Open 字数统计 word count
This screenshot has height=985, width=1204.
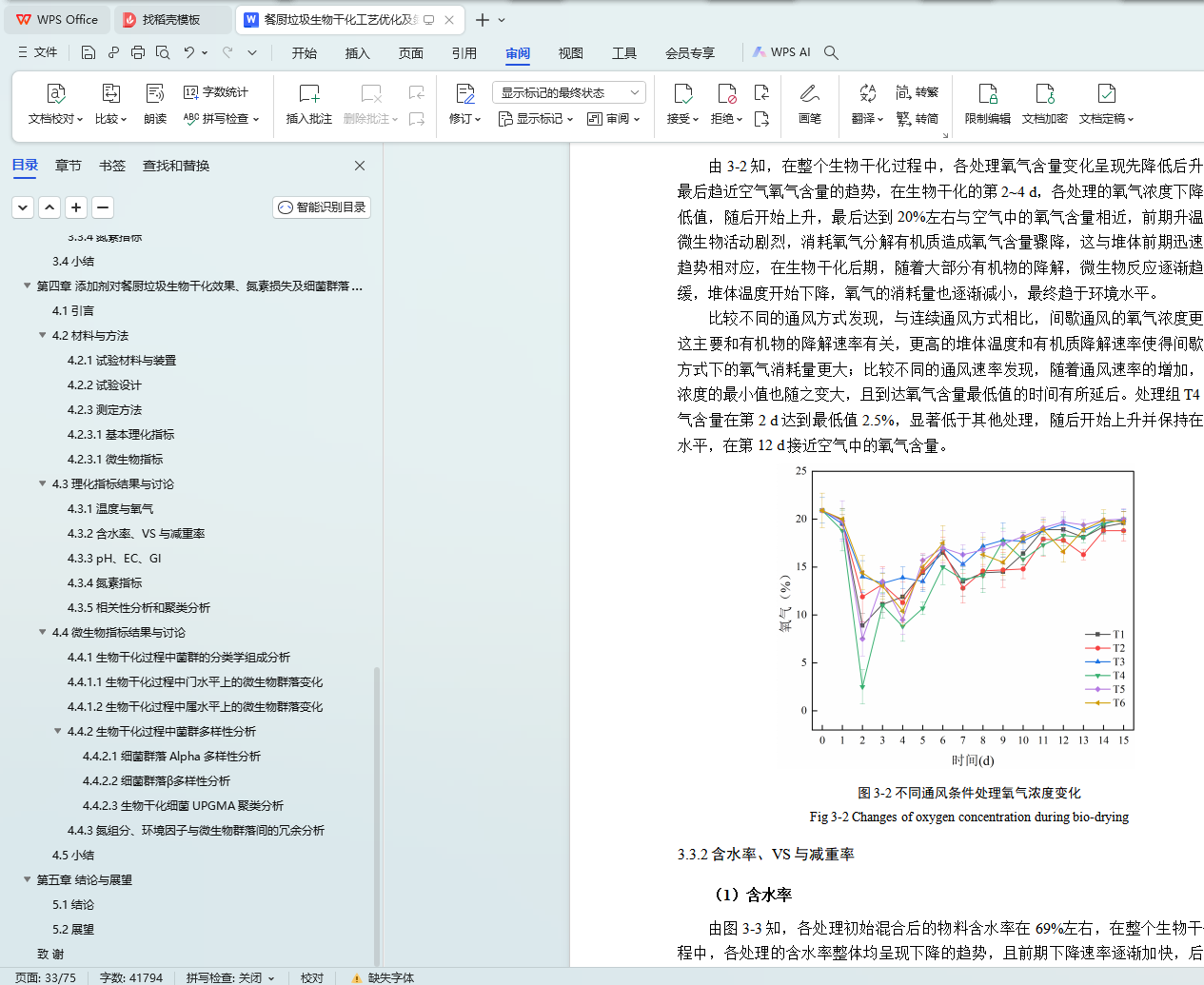pos(215,92)
